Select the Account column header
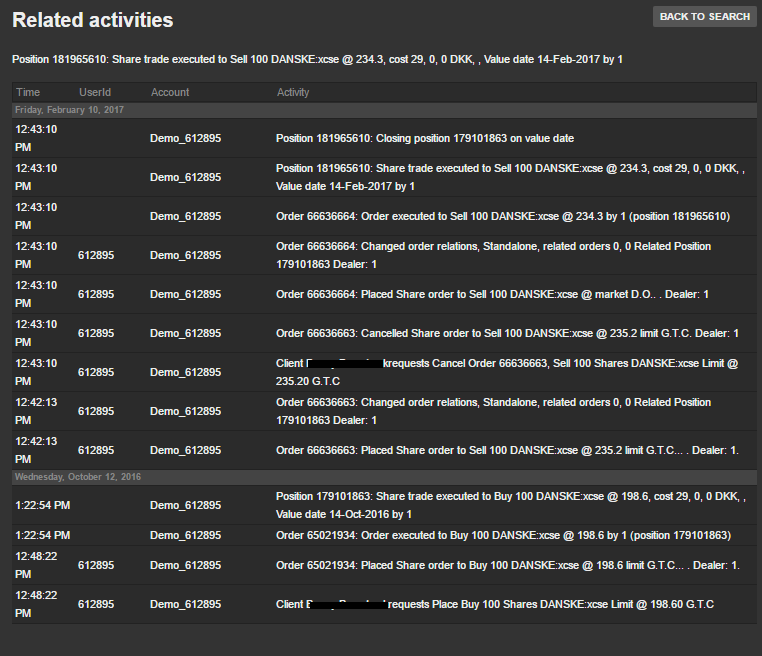The image size is (762, 656). click(170, 92)
